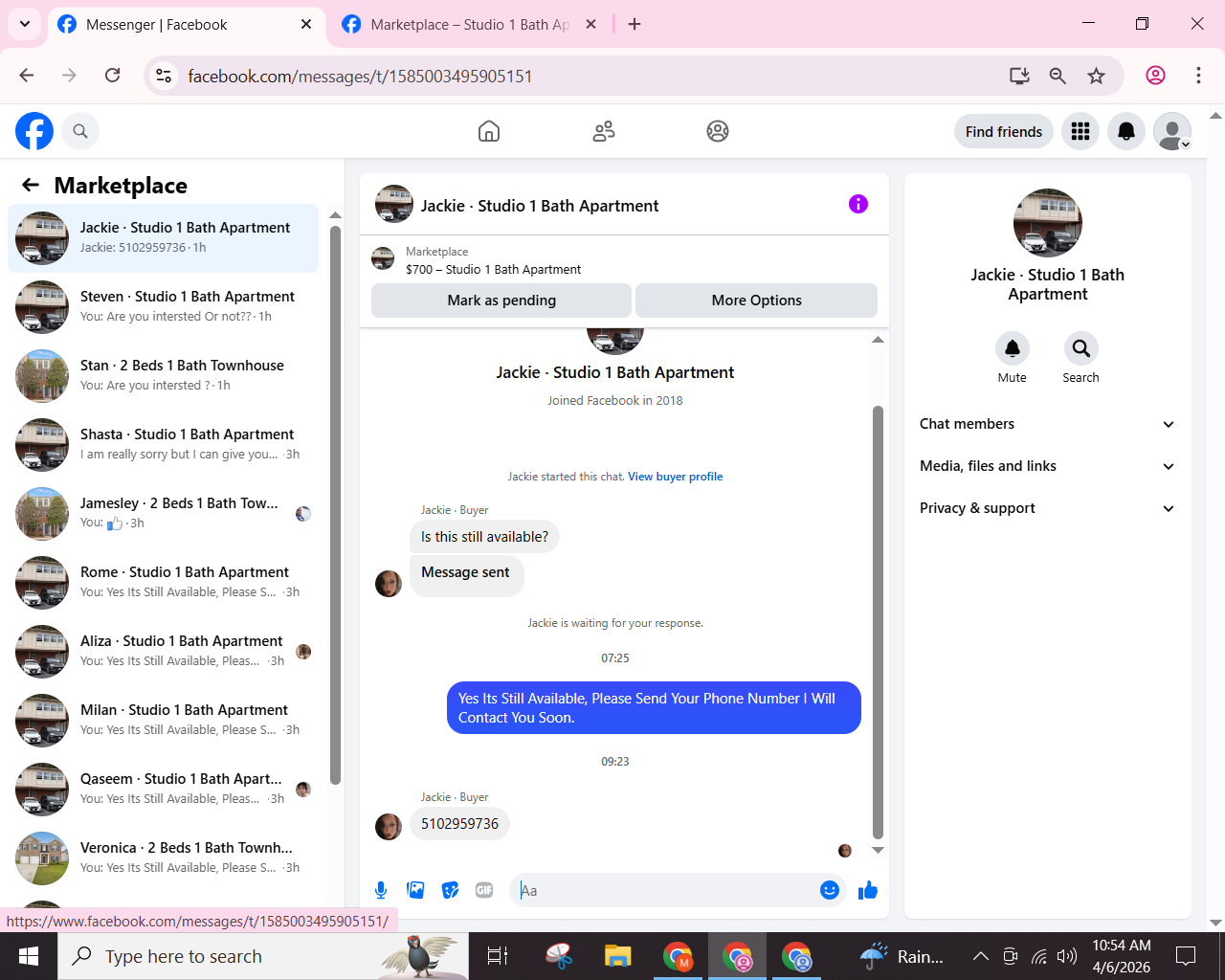
Task: Switch to the Marketplace – Studio 1 Bath tab
Action: tap(469, 25)
